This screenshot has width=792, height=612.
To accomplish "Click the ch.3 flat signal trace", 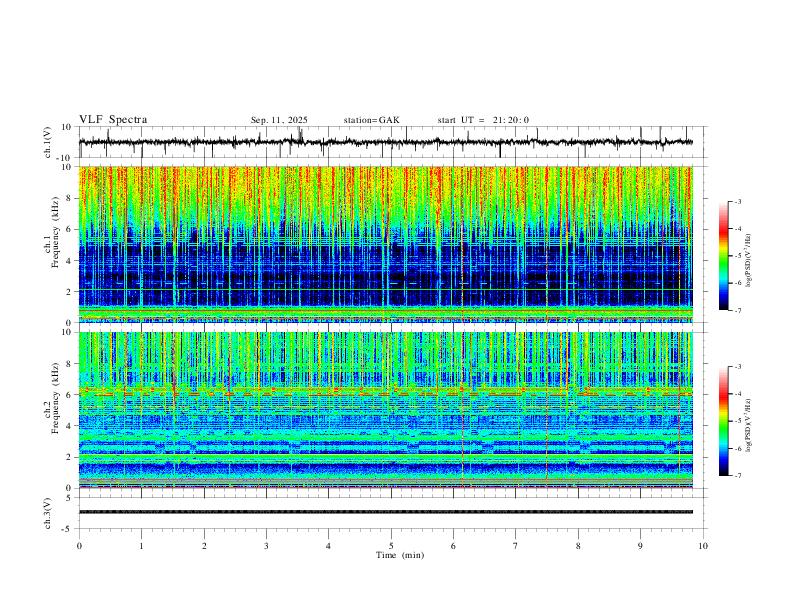I will 385,512.
